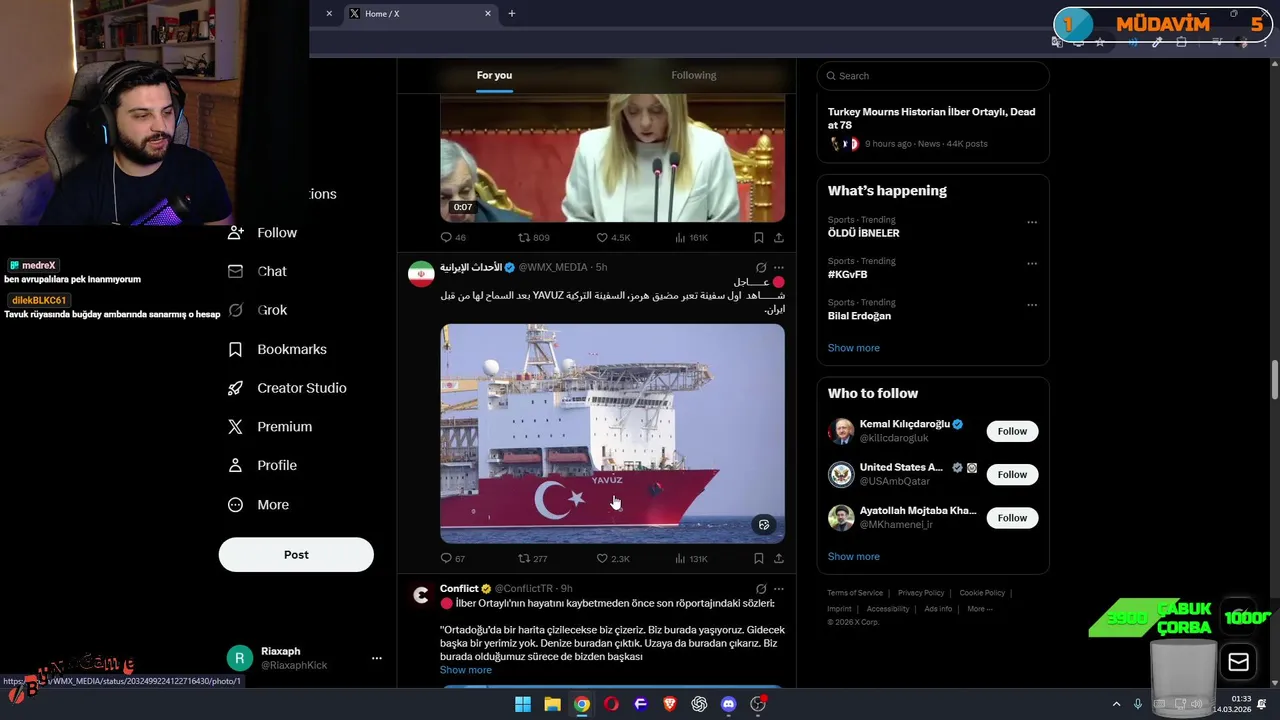The image size is (1280, 720).
Task: Open the Bilal Erdoğan trending topic
Action: (x=859, y=316)
